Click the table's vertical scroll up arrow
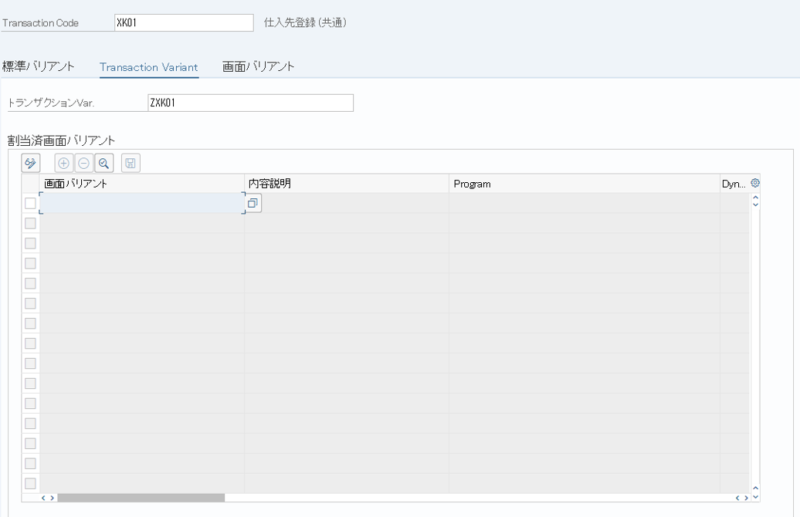 tap(755, 201)
